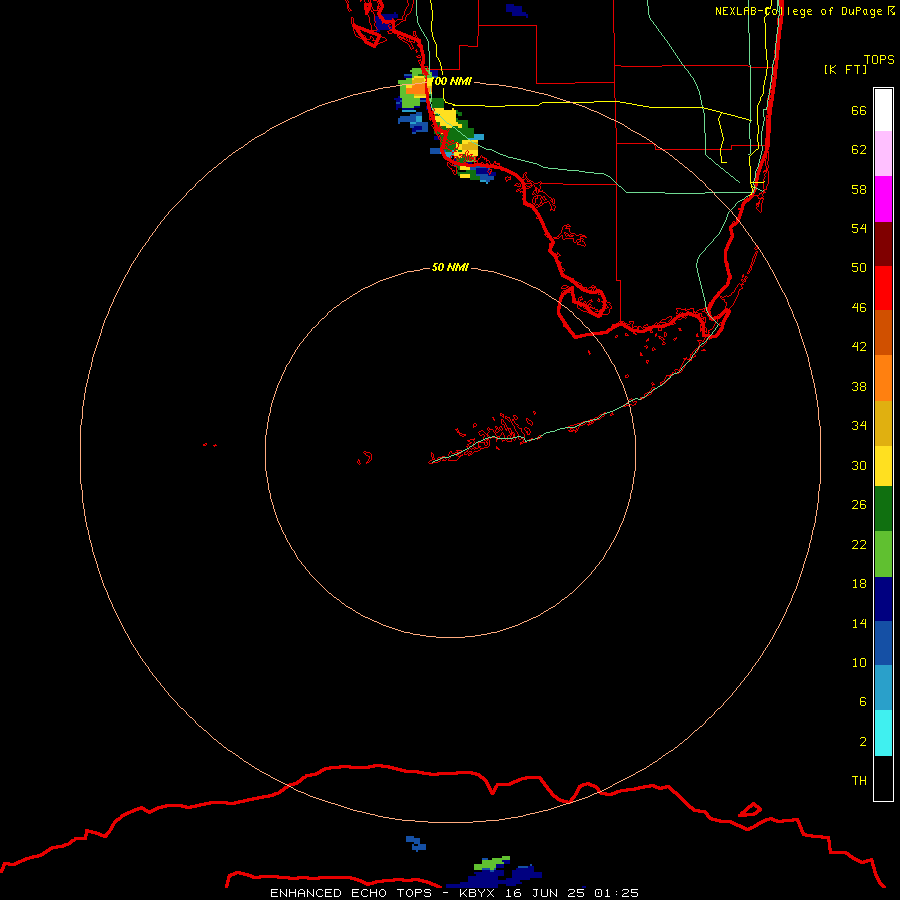The image size is (900, 900).
Task: Click the black TH threshold legend swatch
Action: coord(883,778)
